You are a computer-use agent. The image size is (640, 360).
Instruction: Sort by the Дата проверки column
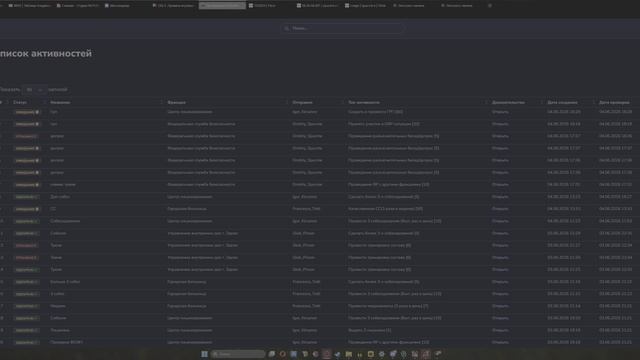(614, 102)
